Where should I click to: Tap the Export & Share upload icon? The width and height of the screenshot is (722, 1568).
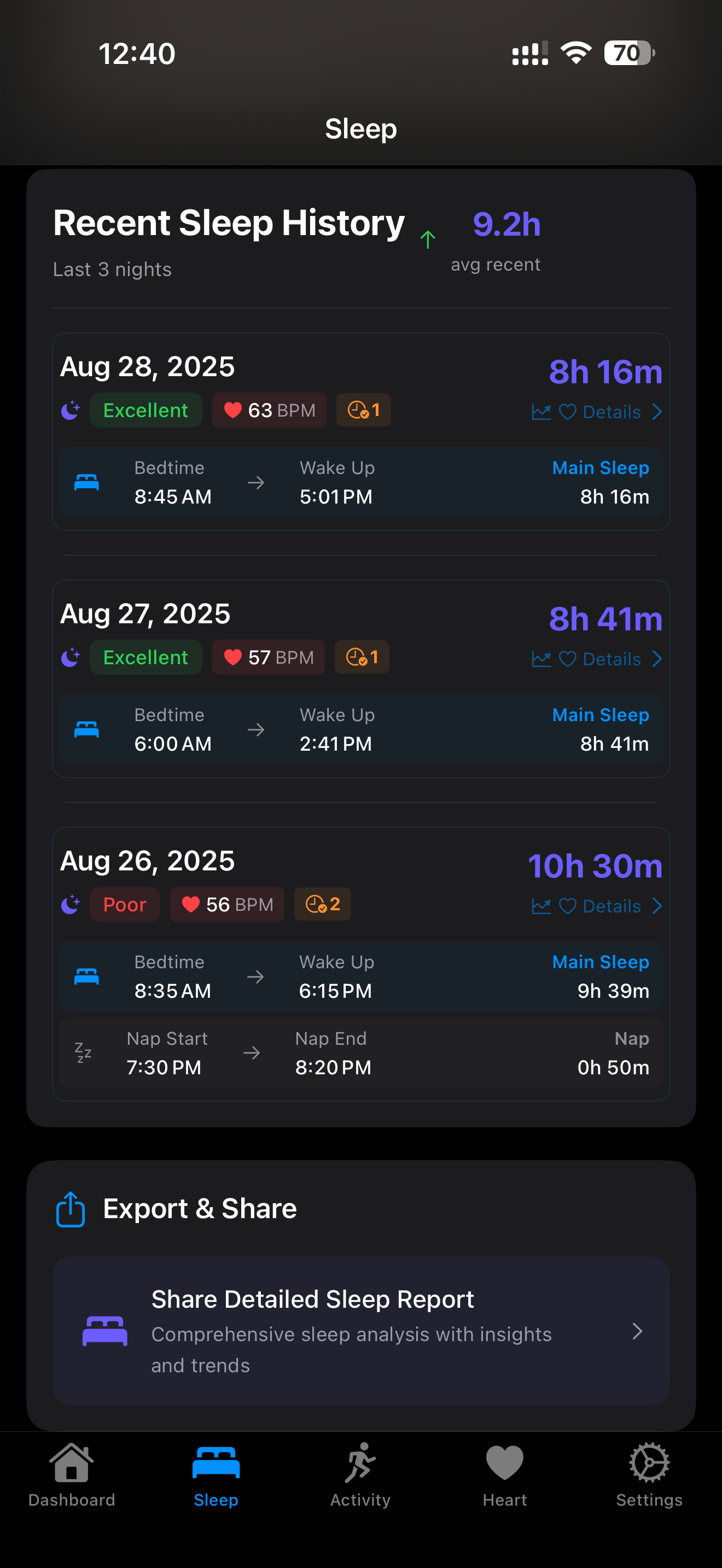[x=70, y=1209]
